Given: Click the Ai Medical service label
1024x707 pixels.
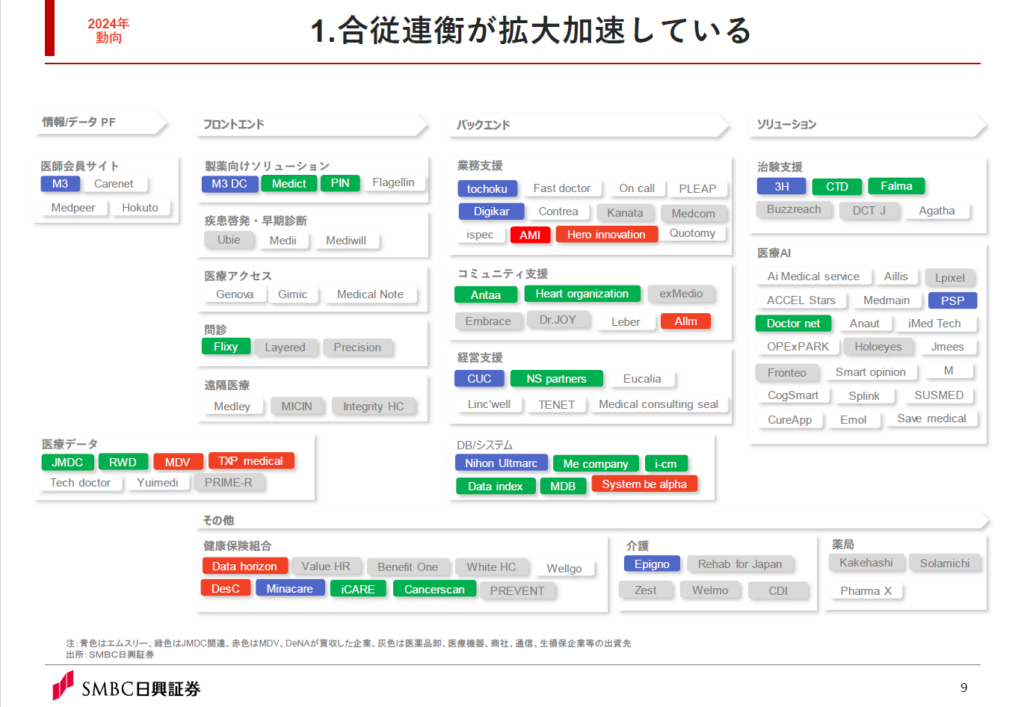Looking at the screenshot, I should pos(813,277).
